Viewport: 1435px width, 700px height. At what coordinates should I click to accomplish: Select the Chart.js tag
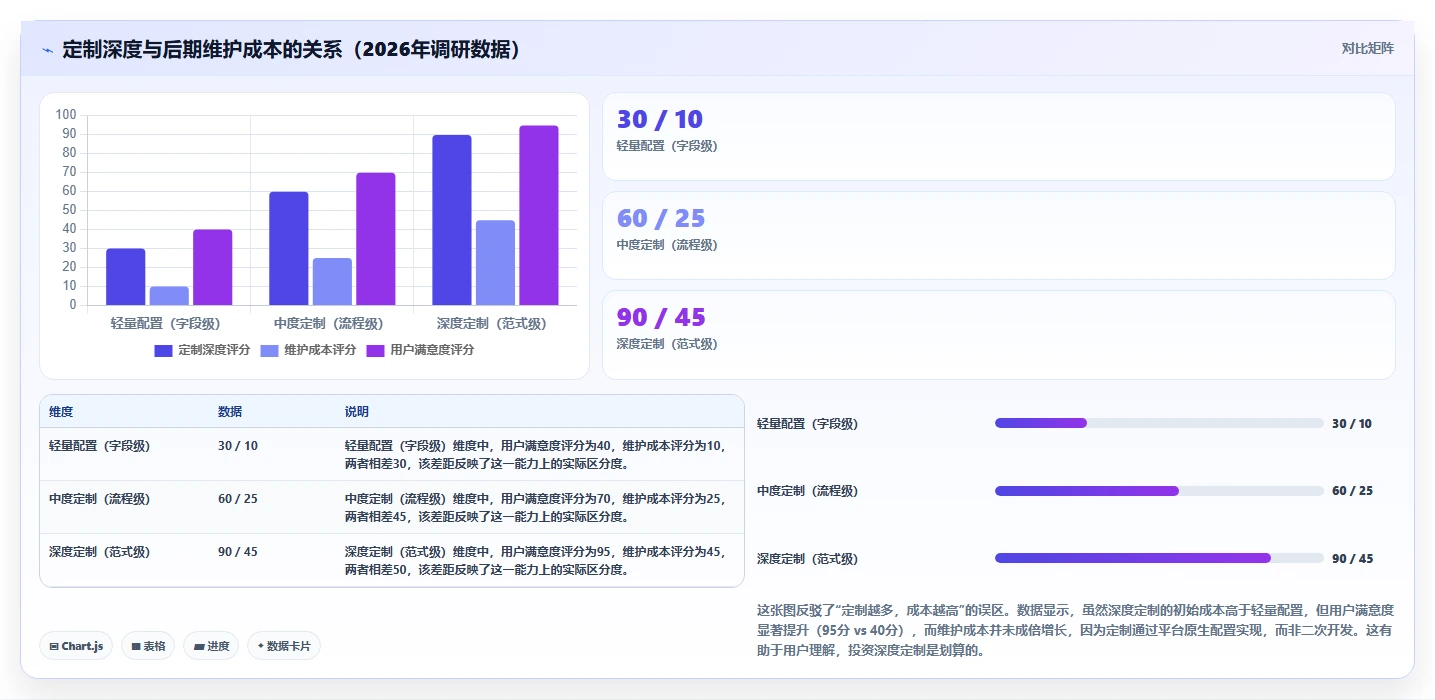76,646
